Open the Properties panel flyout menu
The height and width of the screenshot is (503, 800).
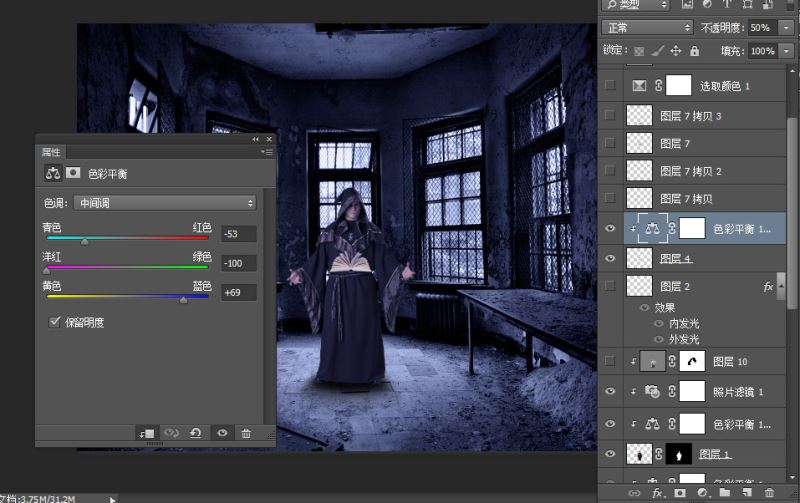click(266, 153)
